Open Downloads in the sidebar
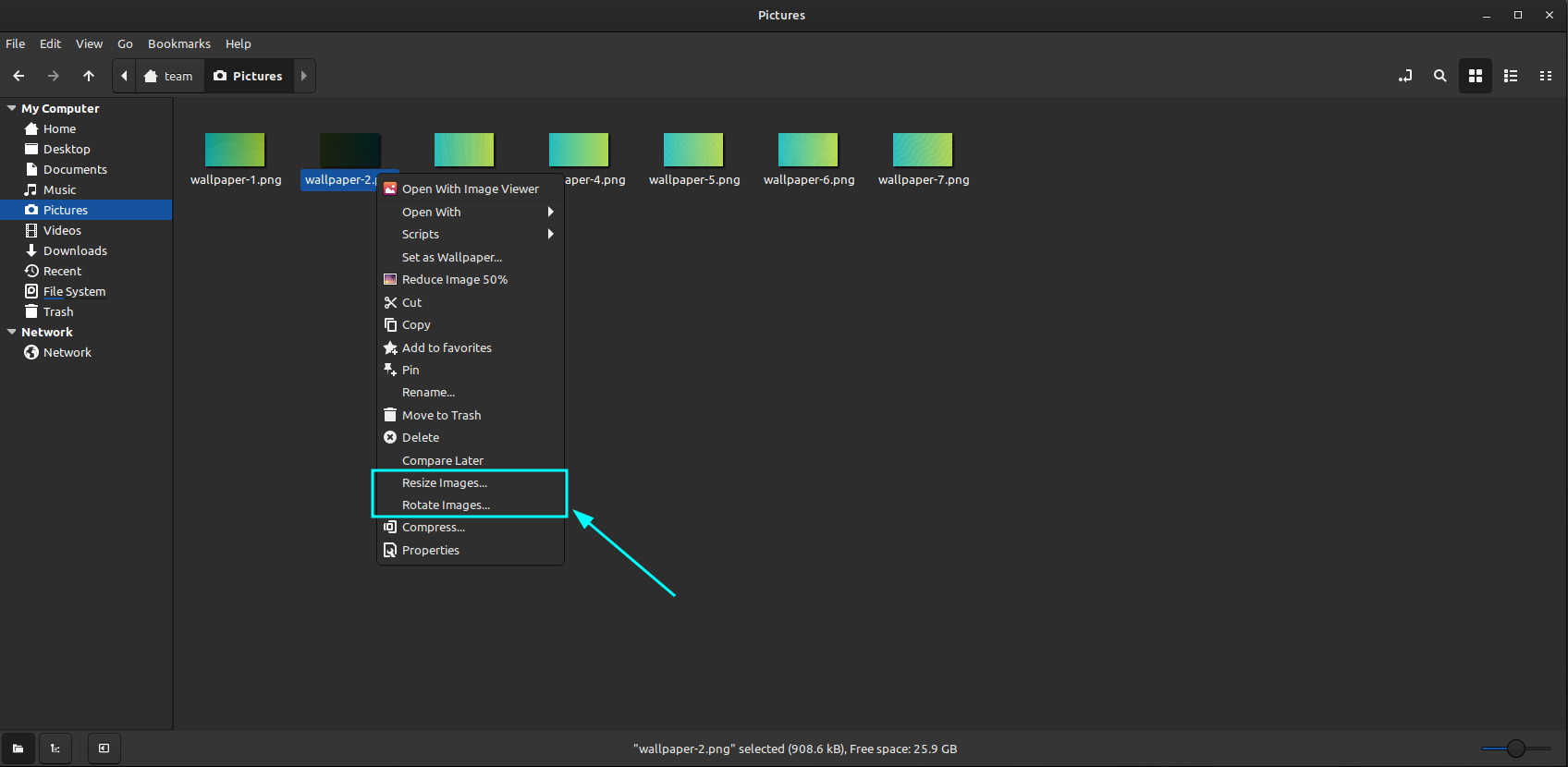The height and width of the screenshot is (767, 1568). pos(75,250)
